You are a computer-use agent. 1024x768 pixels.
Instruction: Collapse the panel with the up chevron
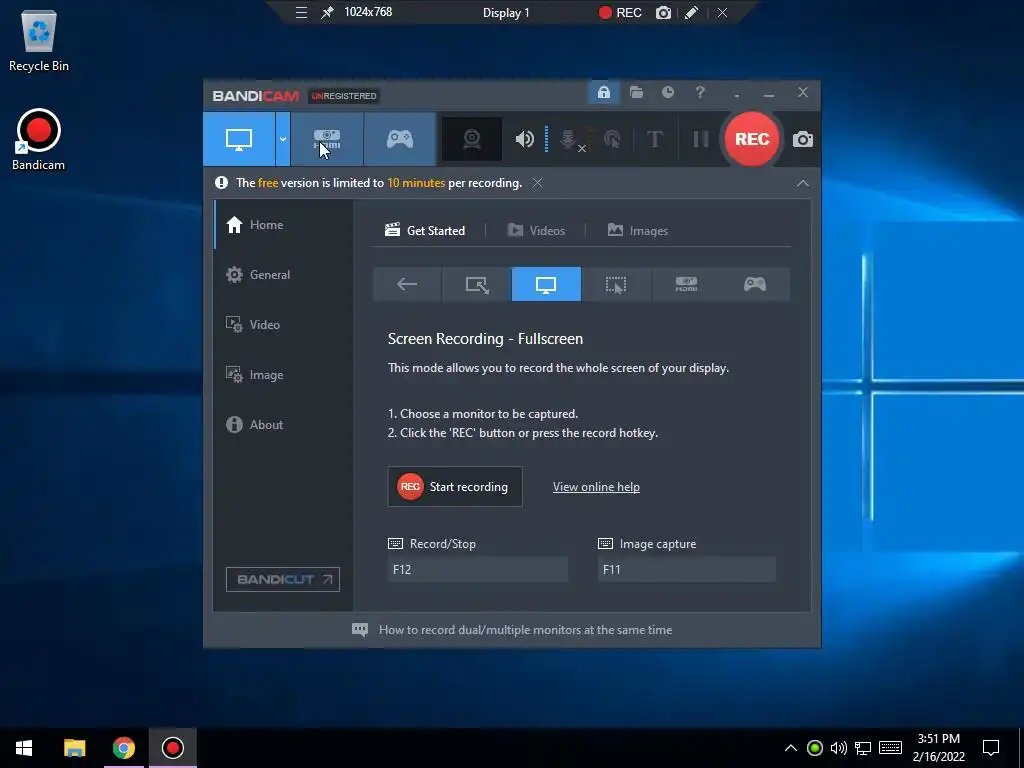pyautogui.click(x=803, y=184)
